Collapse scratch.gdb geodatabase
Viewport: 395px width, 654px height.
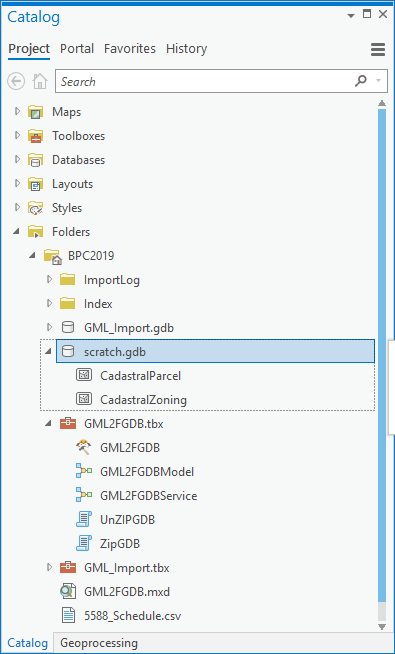pos(48,352)
